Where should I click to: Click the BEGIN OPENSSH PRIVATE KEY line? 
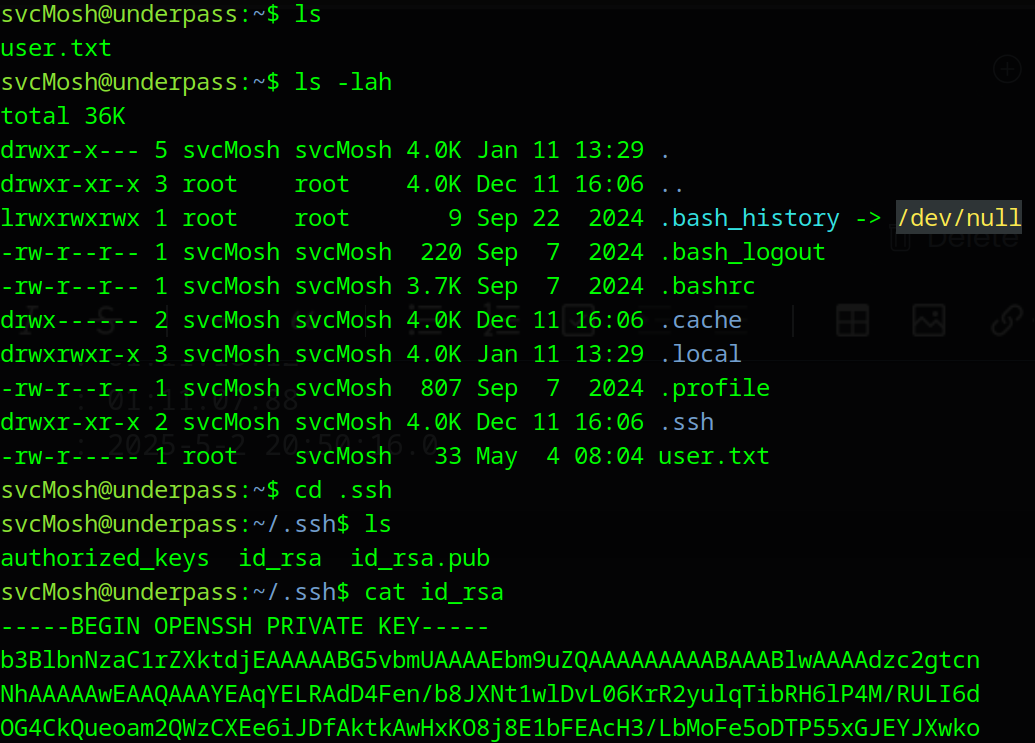[x=244, y=625]
